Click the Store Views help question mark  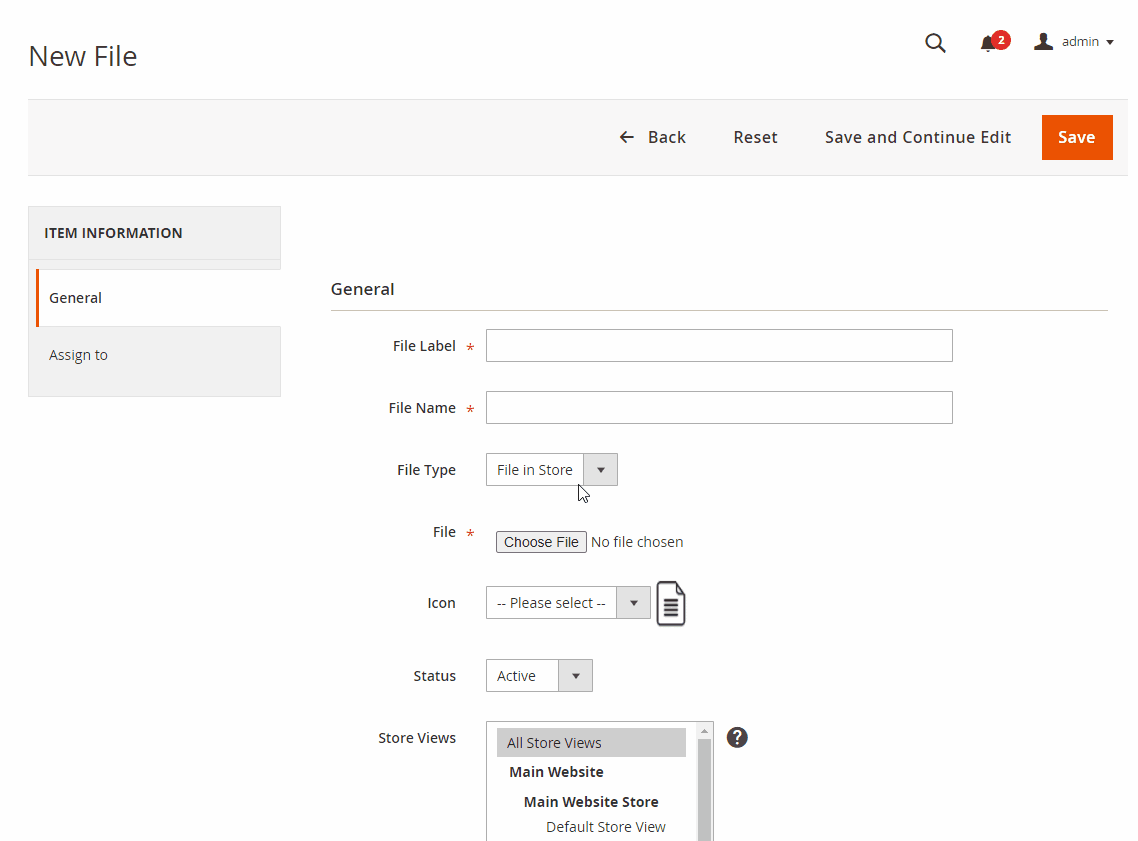tap(737, 738)
